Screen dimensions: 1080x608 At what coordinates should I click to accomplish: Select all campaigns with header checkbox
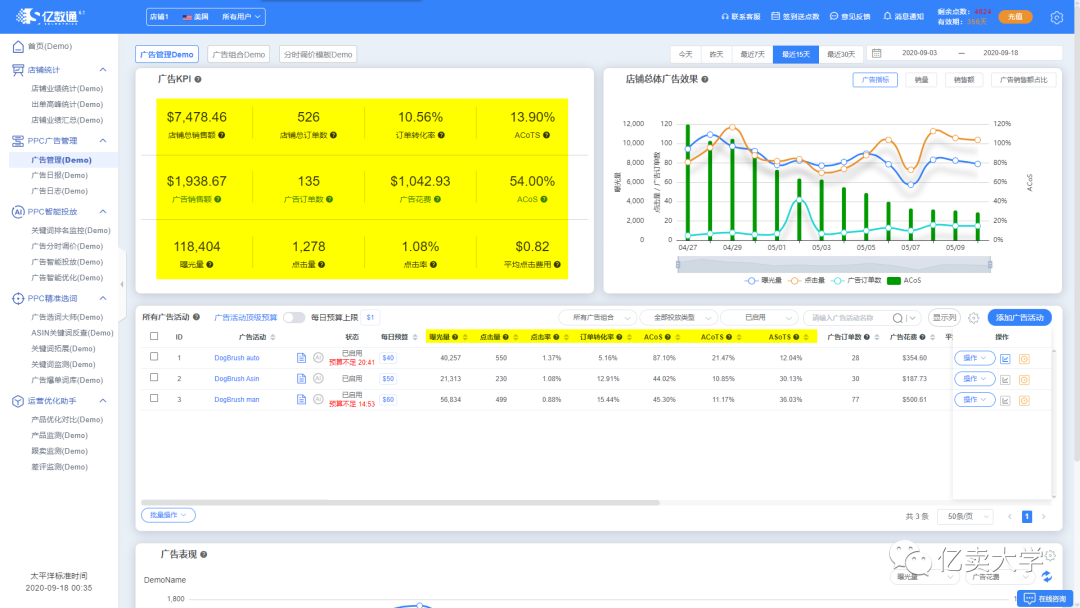[154, 337]
